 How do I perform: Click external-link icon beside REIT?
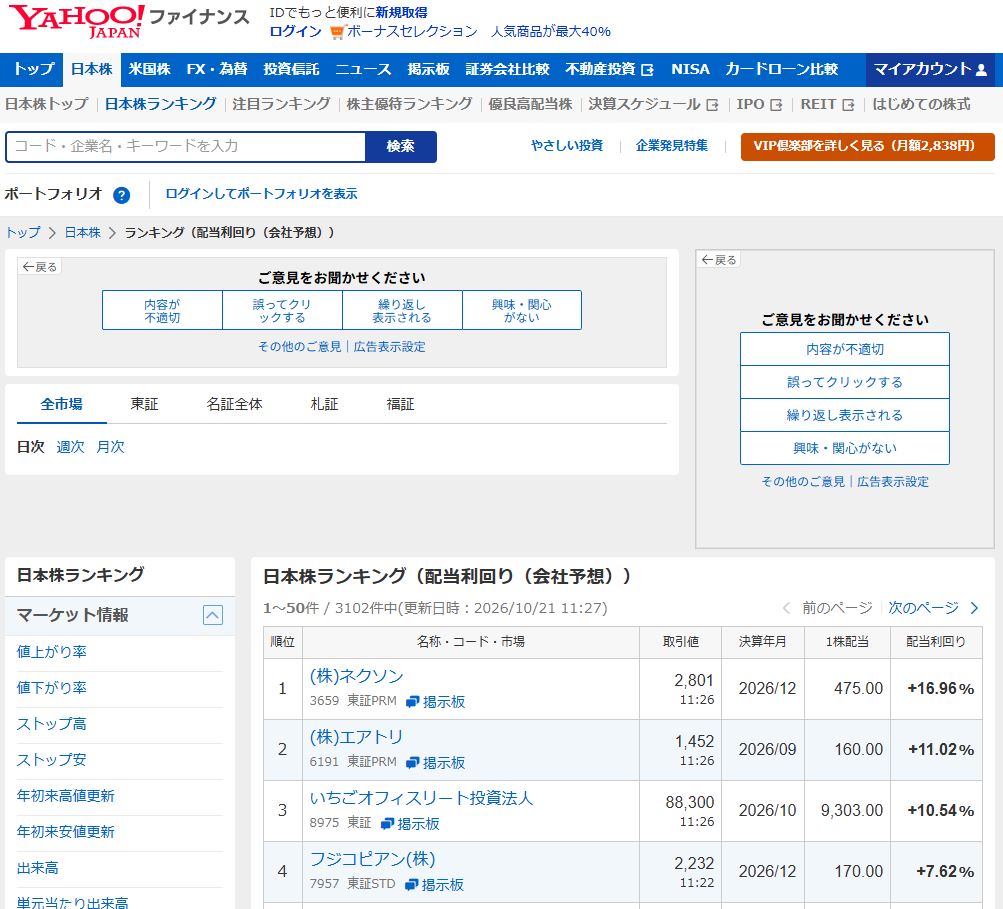(x=848, y=105)
